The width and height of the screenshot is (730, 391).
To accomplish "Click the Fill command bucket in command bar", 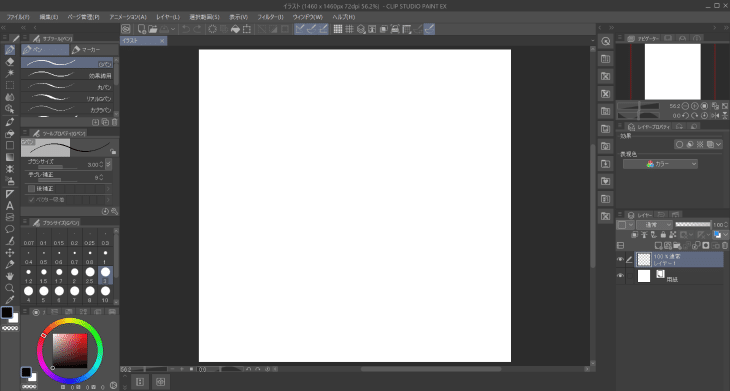I will pos(236,29).
